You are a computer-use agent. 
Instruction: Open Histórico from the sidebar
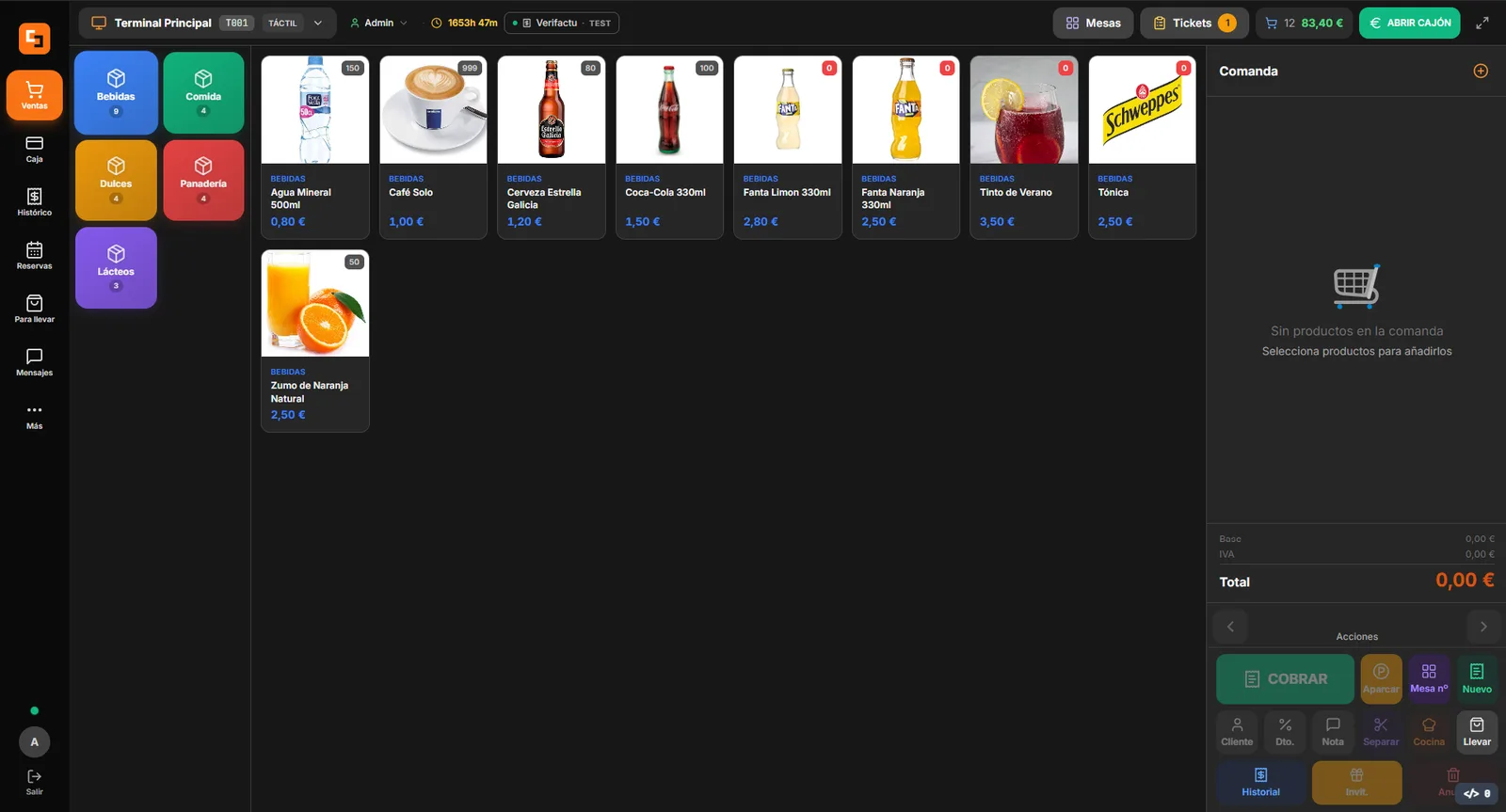tap(34, 202)
